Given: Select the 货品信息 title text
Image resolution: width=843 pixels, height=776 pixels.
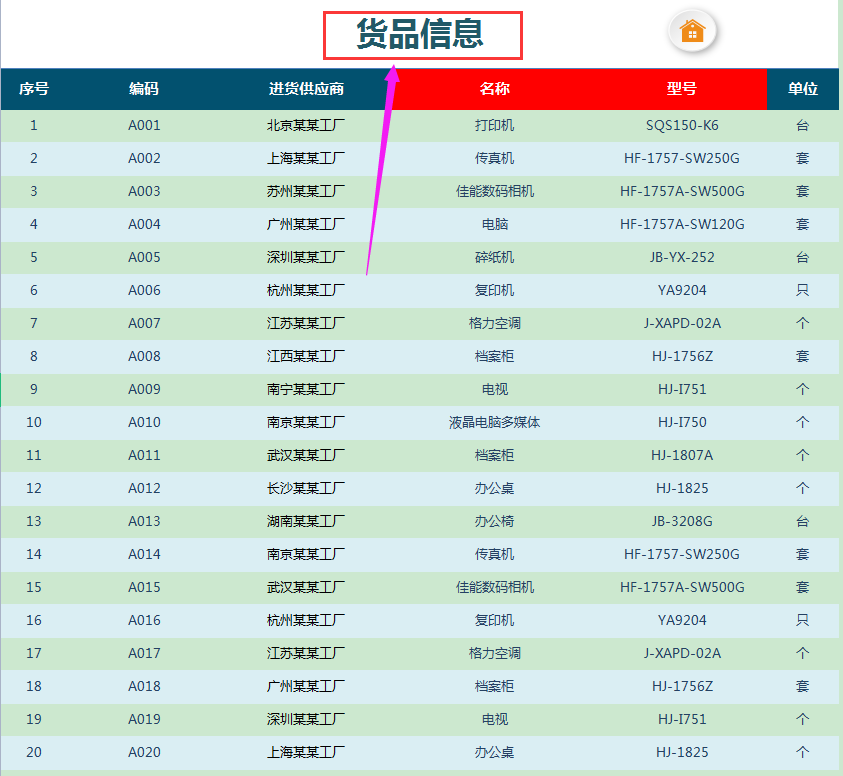Looking at the screenshot, I should coord(420,34).
